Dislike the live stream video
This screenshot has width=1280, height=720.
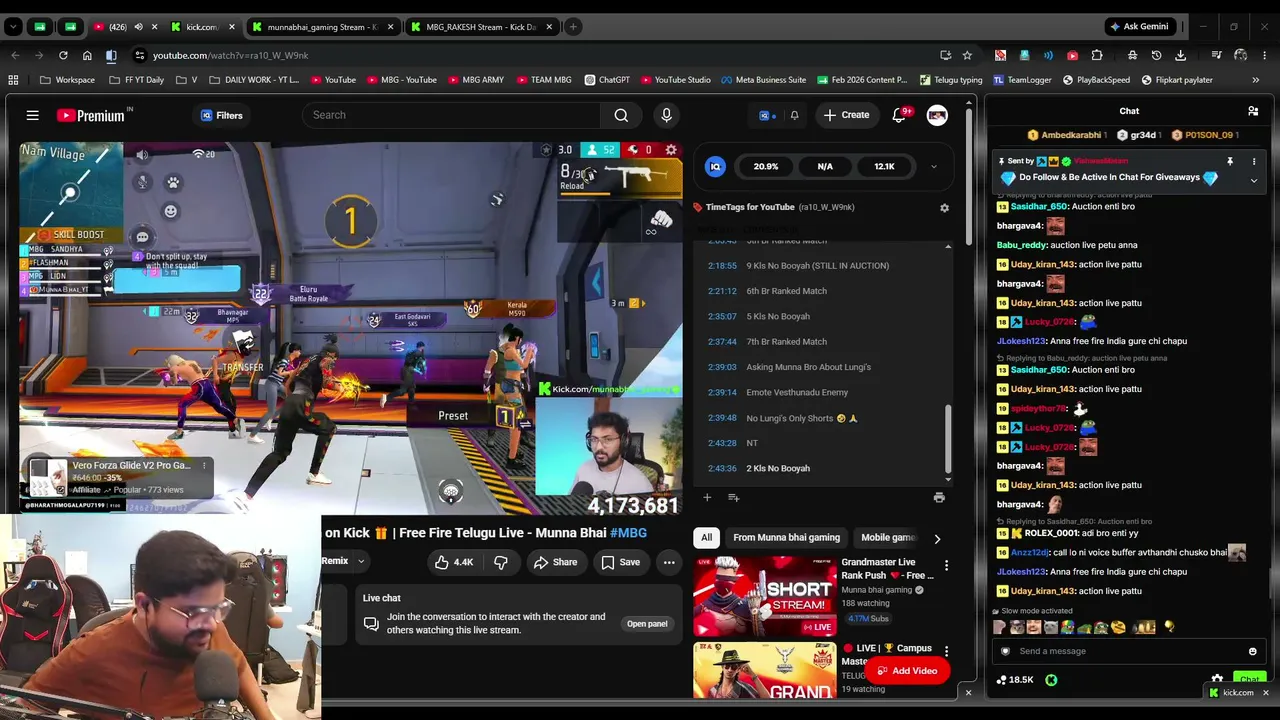coord(501,562)
